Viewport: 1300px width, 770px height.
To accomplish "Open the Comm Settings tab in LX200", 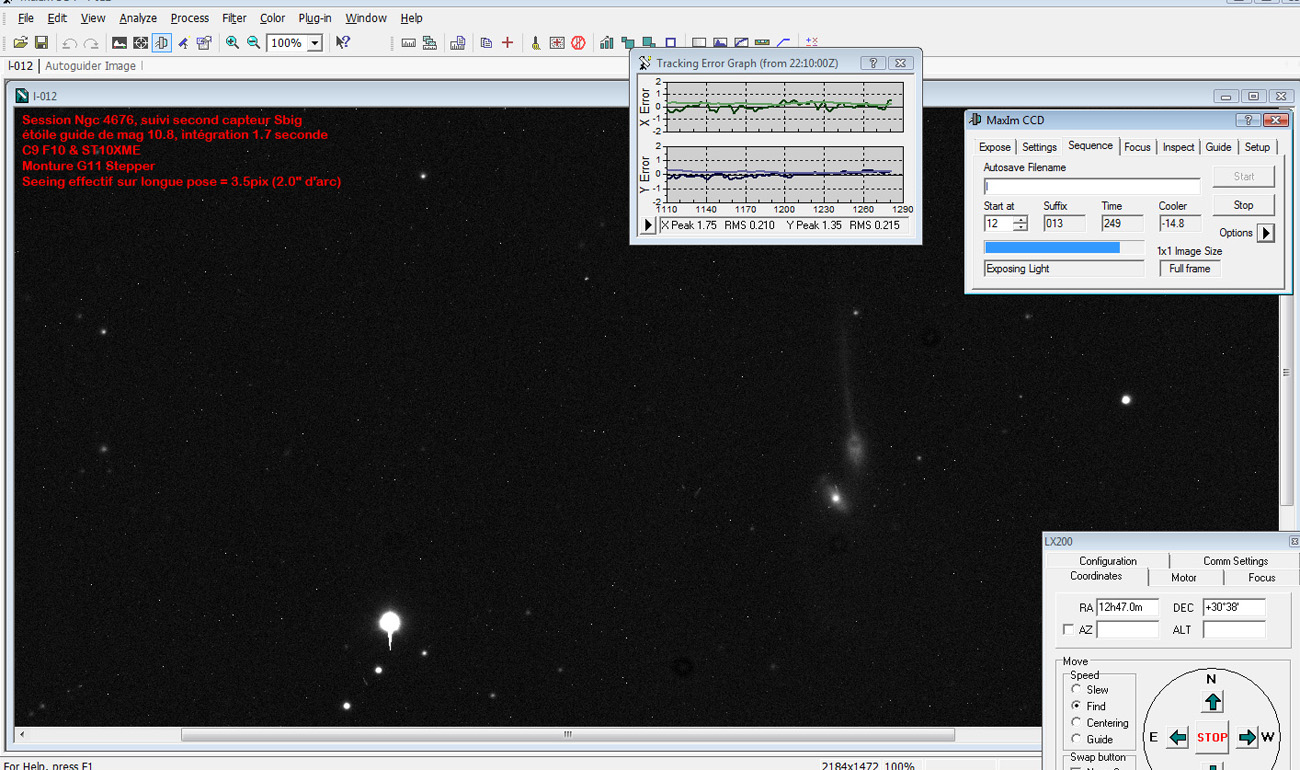I will pos(1235,561).
